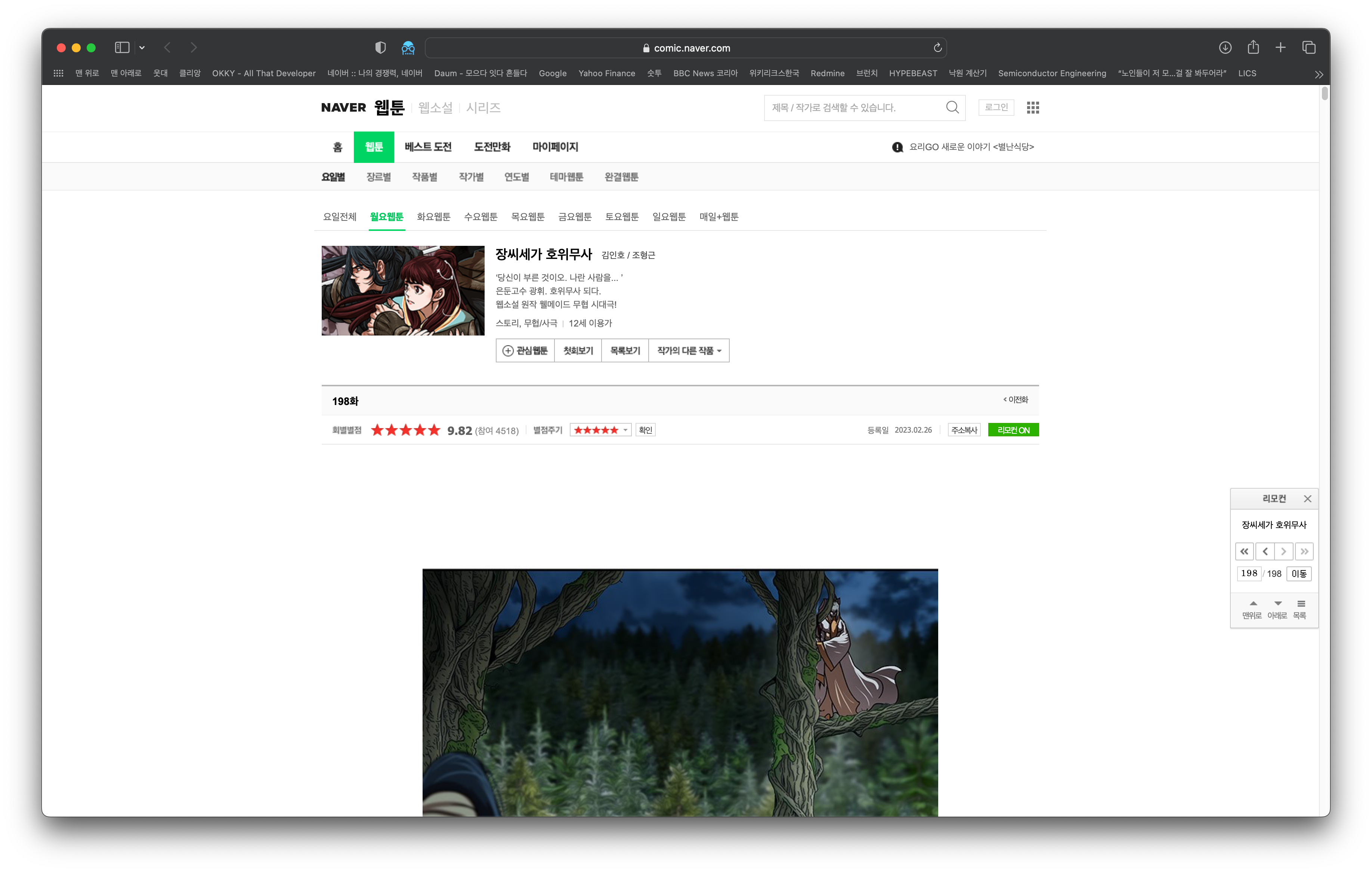This screenshot has width=1372, height=872.
Task: Click 확인 rating button
Action: tap(645, 430)
